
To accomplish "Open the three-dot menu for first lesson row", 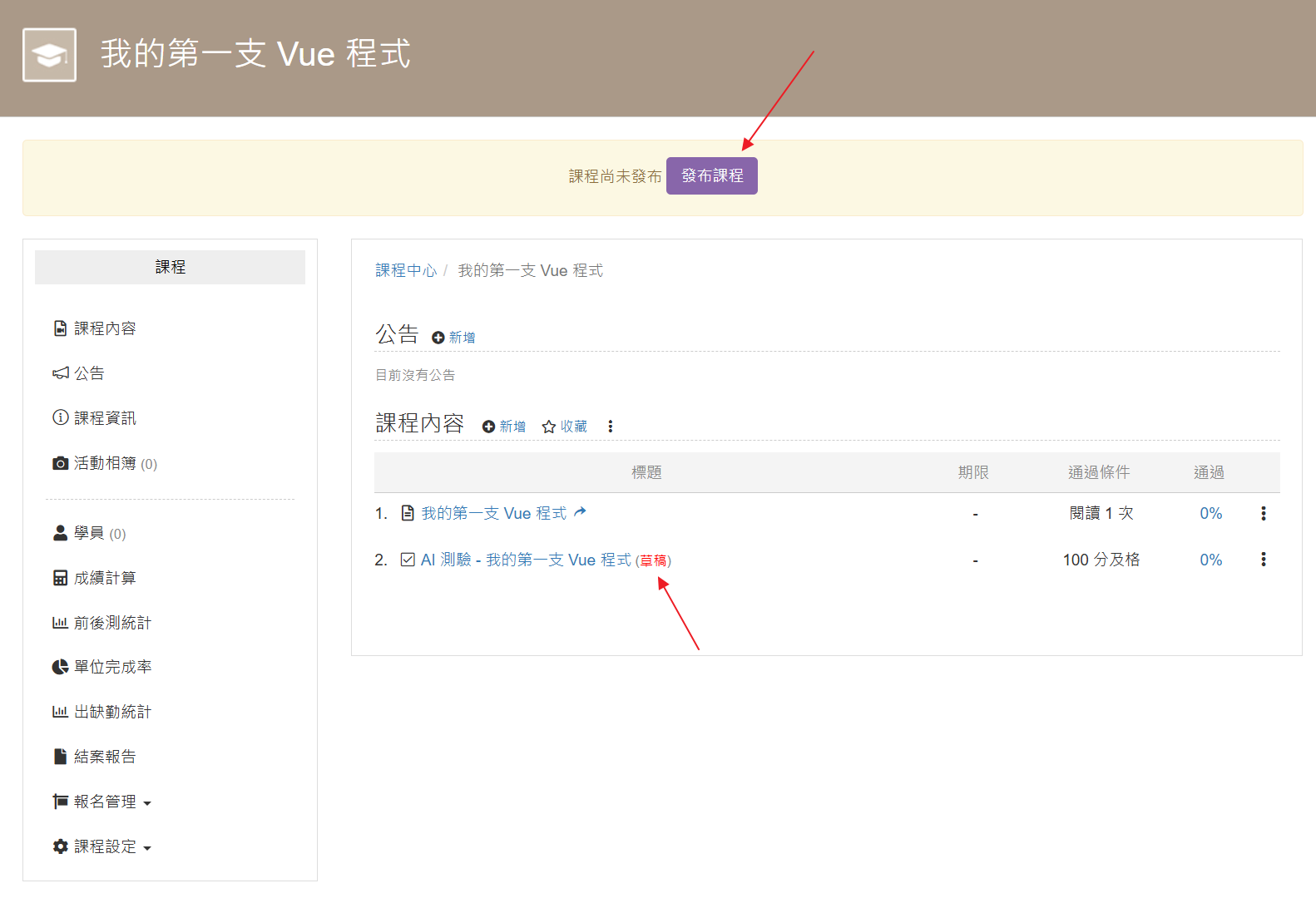I will (1263, 514).
